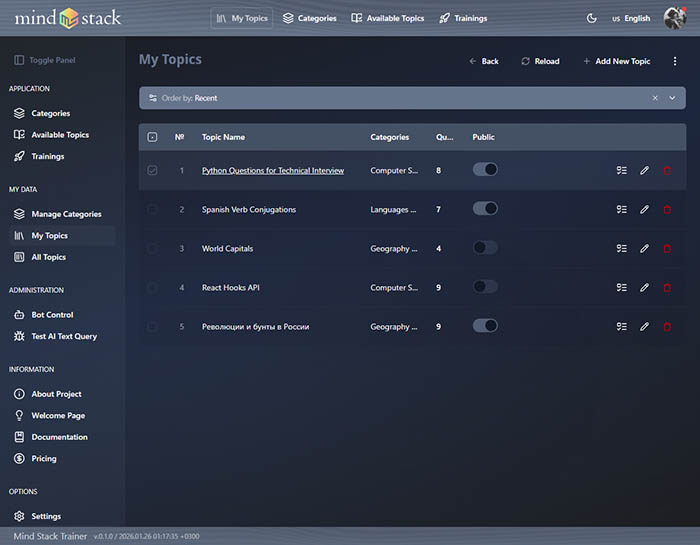700x545 pixels.
Task: Open Available Topics in the top navigation
Action: coord(388,18)
